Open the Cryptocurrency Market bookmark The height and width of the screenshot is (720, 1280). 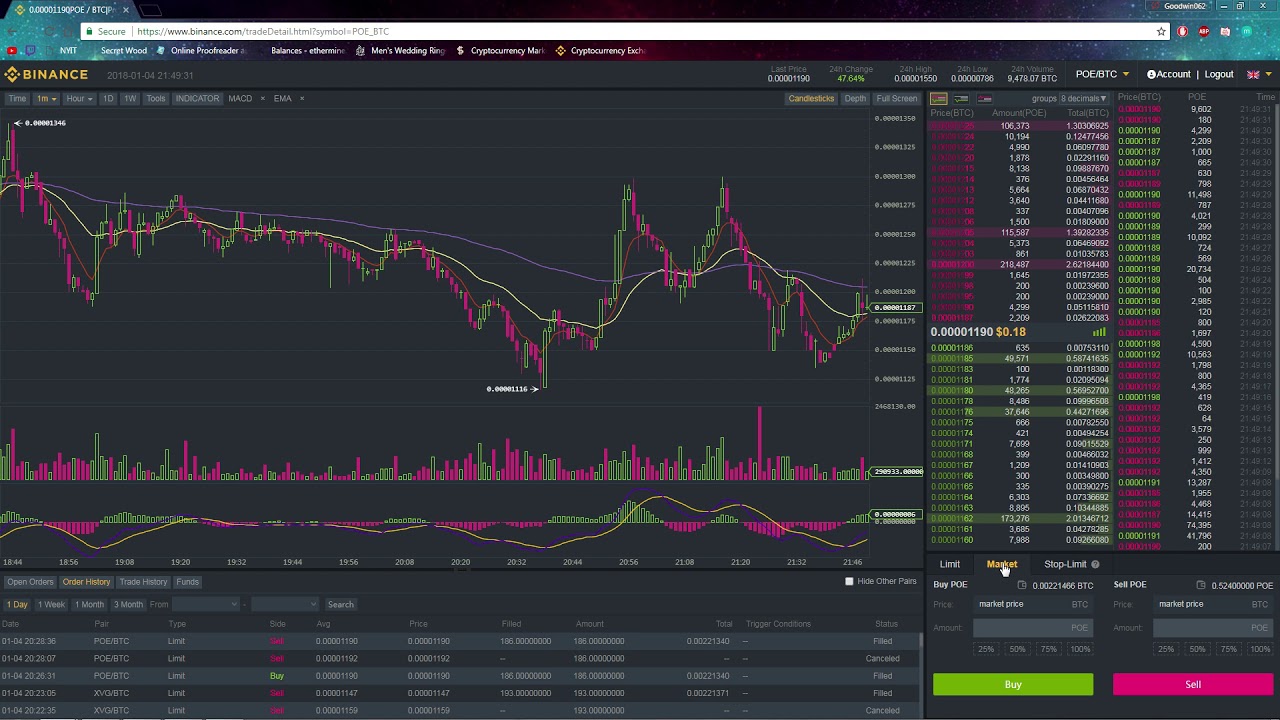[500, 50]
